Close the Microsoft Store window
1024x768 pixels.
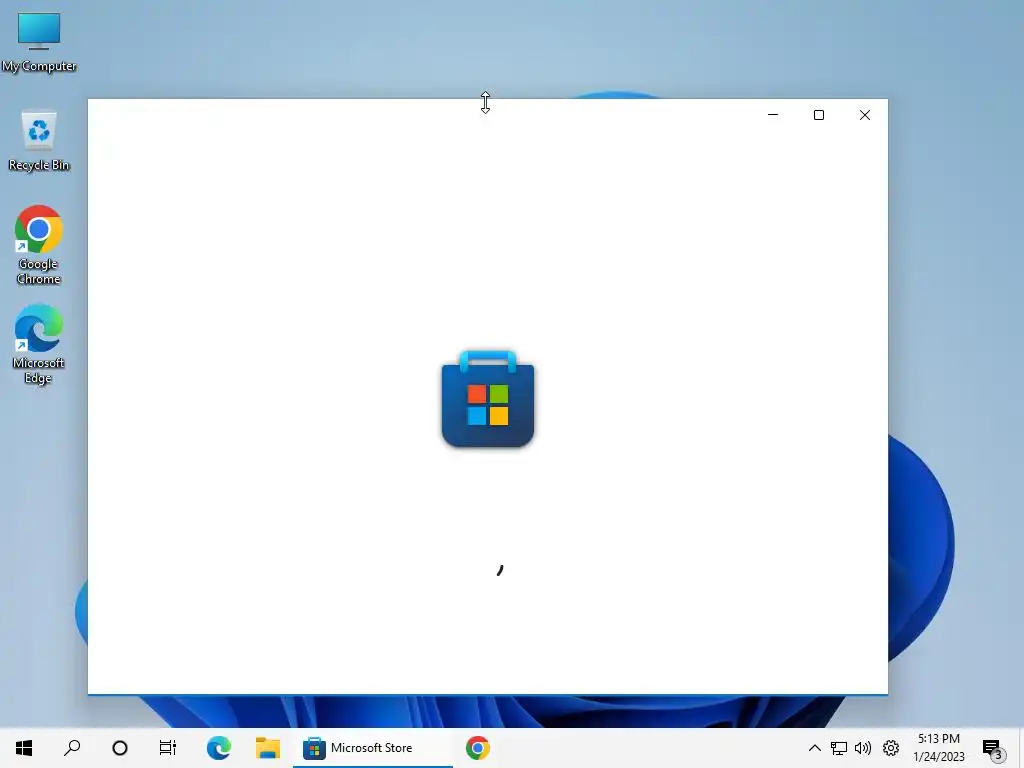point(865,115)
